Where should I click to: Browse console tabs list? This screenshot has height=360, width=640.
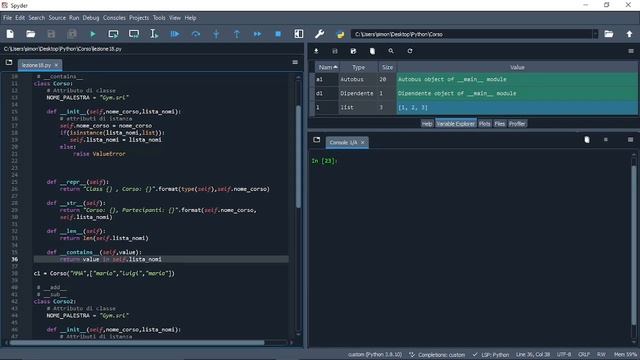pos(317,140)
